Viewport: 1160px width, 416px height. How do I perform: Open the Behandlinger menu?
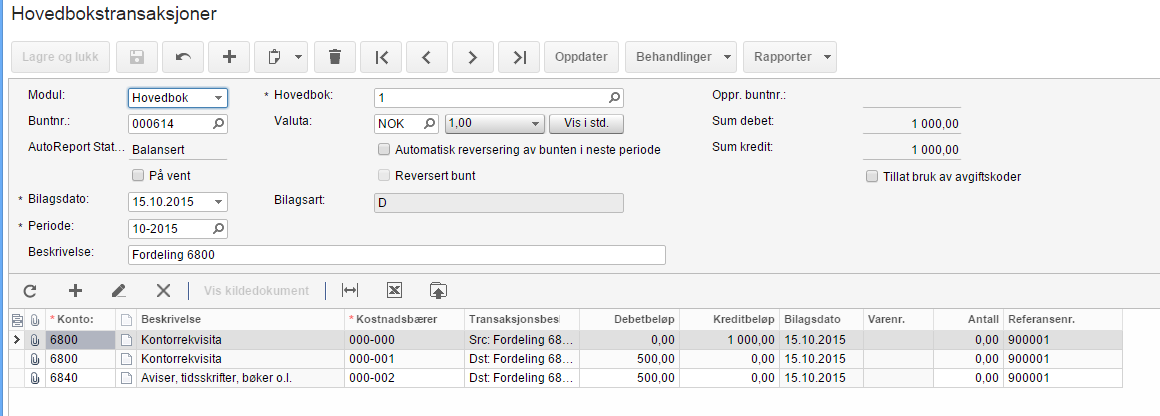681,57
